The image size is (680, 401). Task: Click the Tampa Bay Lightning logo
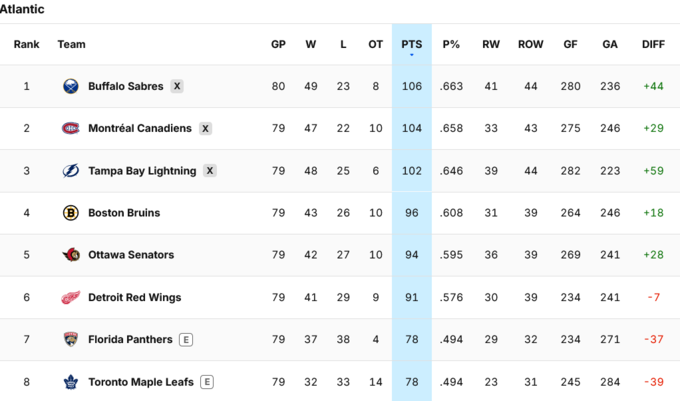click(71, 171)
